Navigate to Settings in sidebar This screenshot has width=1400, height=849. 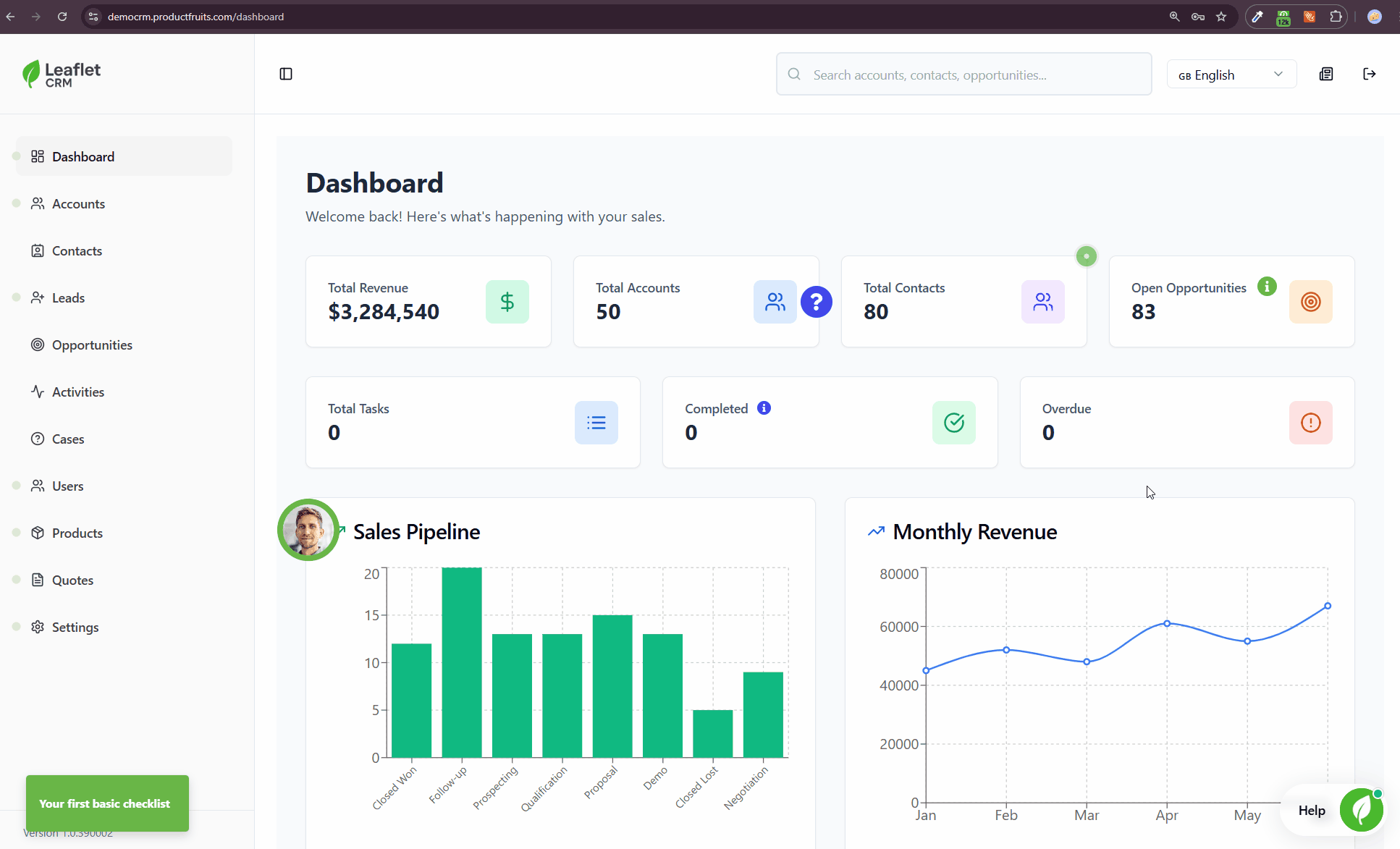tap(75, 628)
